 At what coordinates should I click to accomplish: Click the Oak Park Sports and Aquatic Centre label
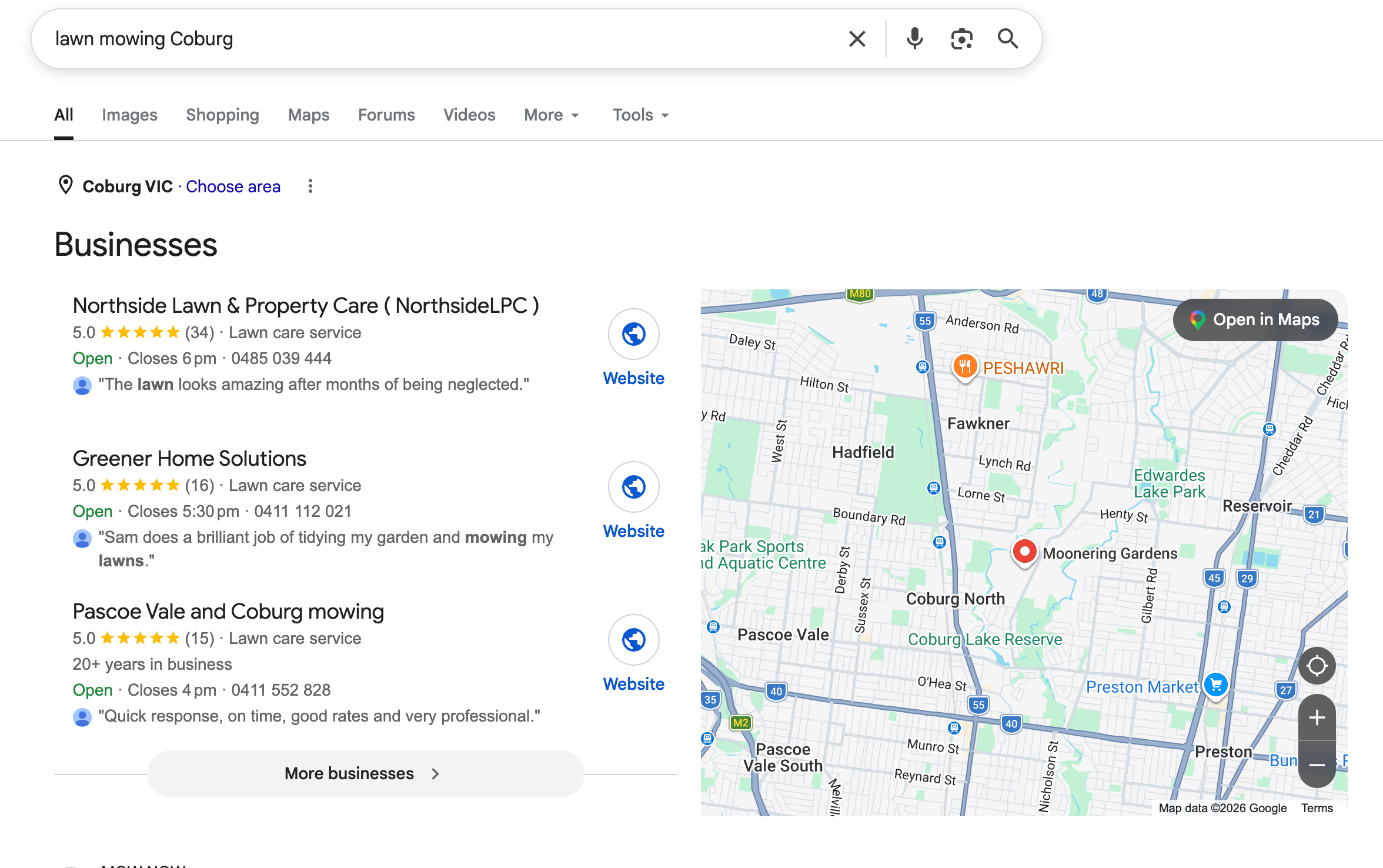pos(763,555)
